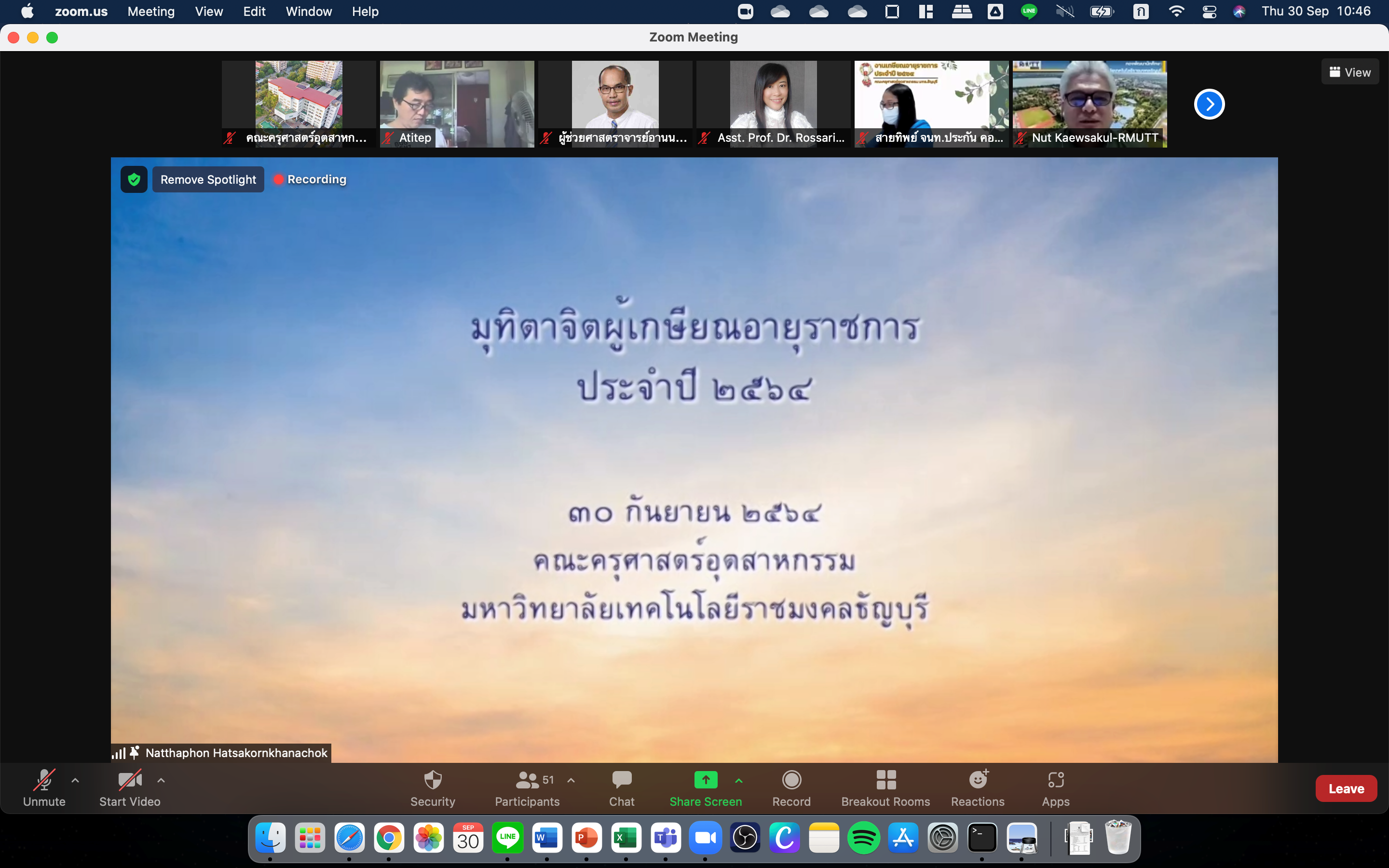Select the building aerial photo thumbnail

(299, 104)
